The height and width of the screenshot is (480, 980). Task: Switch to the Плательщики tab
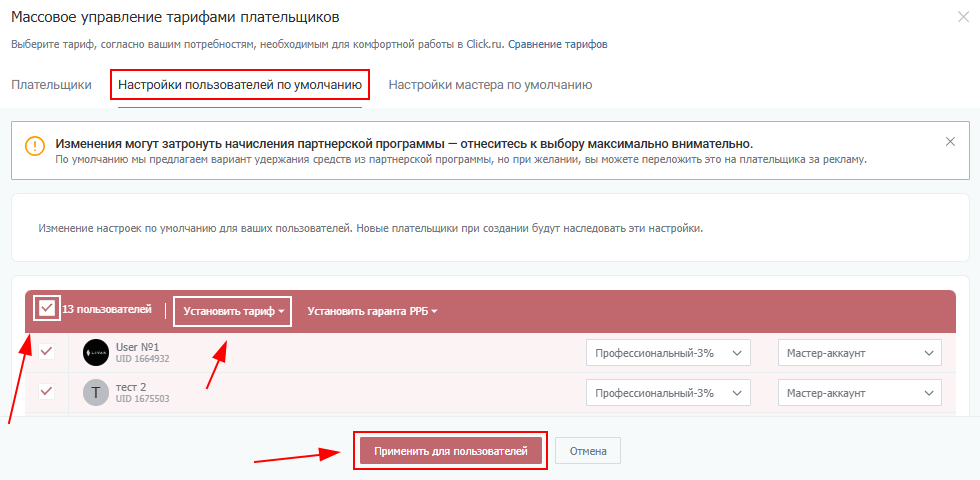pos(51,85)
